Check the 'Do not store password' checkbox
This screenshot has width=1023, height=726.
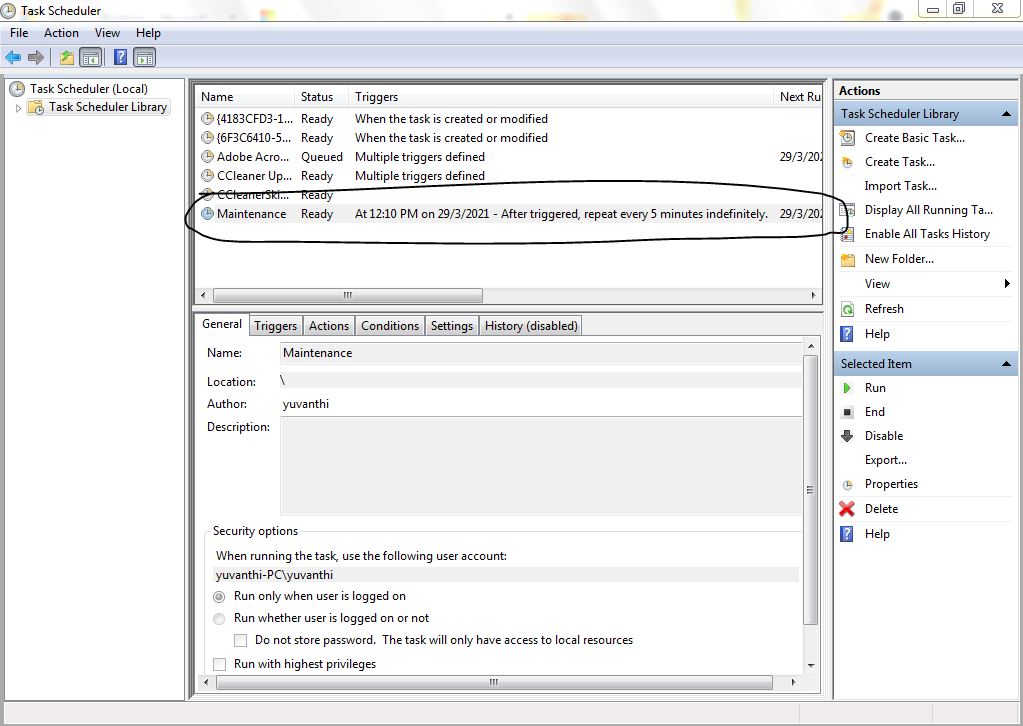coord(240,641)
